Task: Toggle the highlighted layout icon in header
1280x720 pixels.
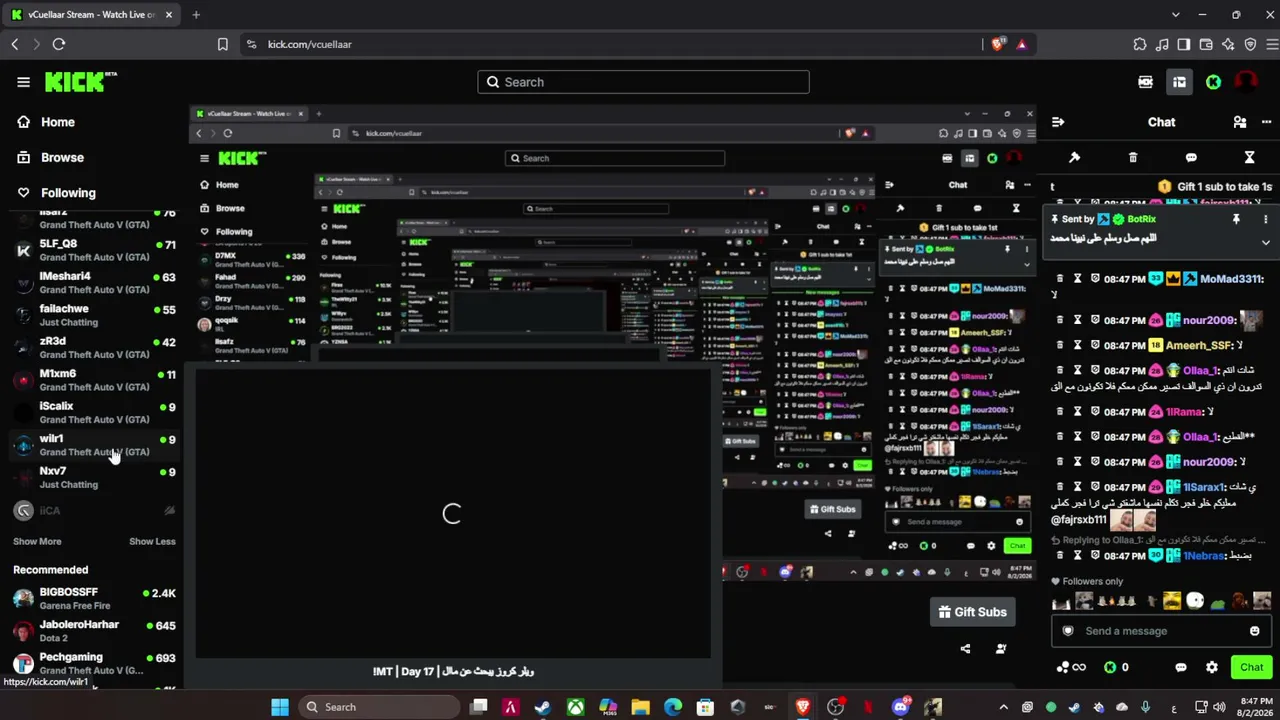Action: point(1180,82)
